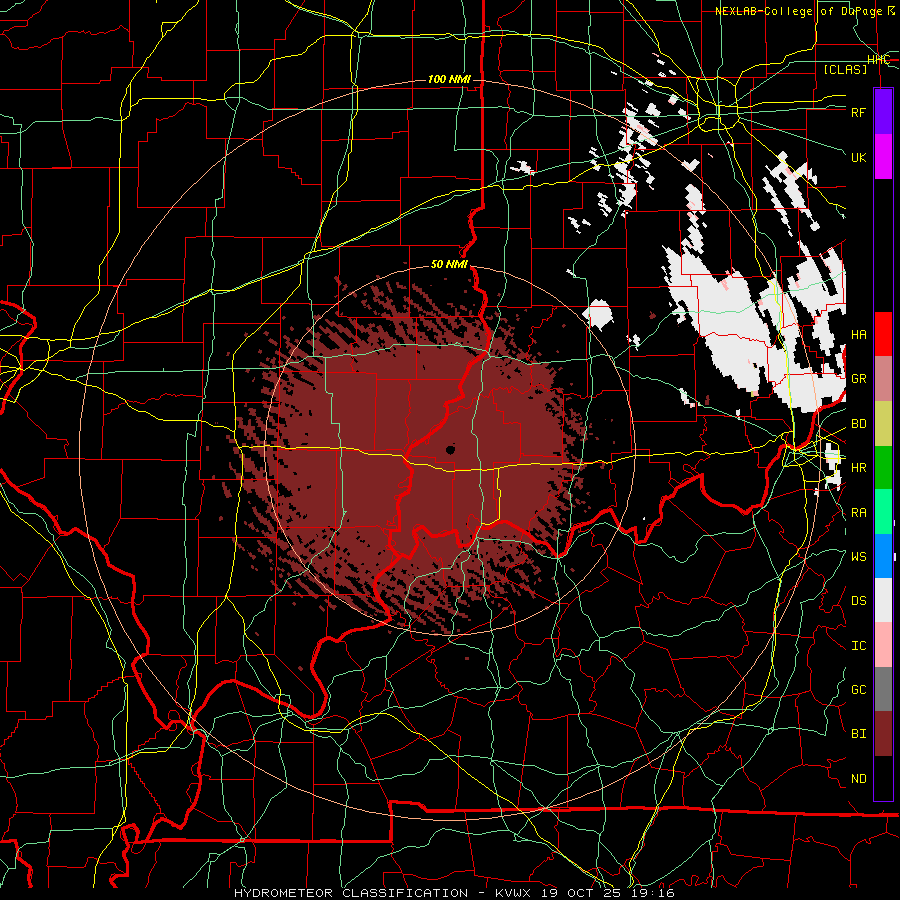Click the BI dark red legend swatch
Screen dimensions: 900x900
(883, 734)
